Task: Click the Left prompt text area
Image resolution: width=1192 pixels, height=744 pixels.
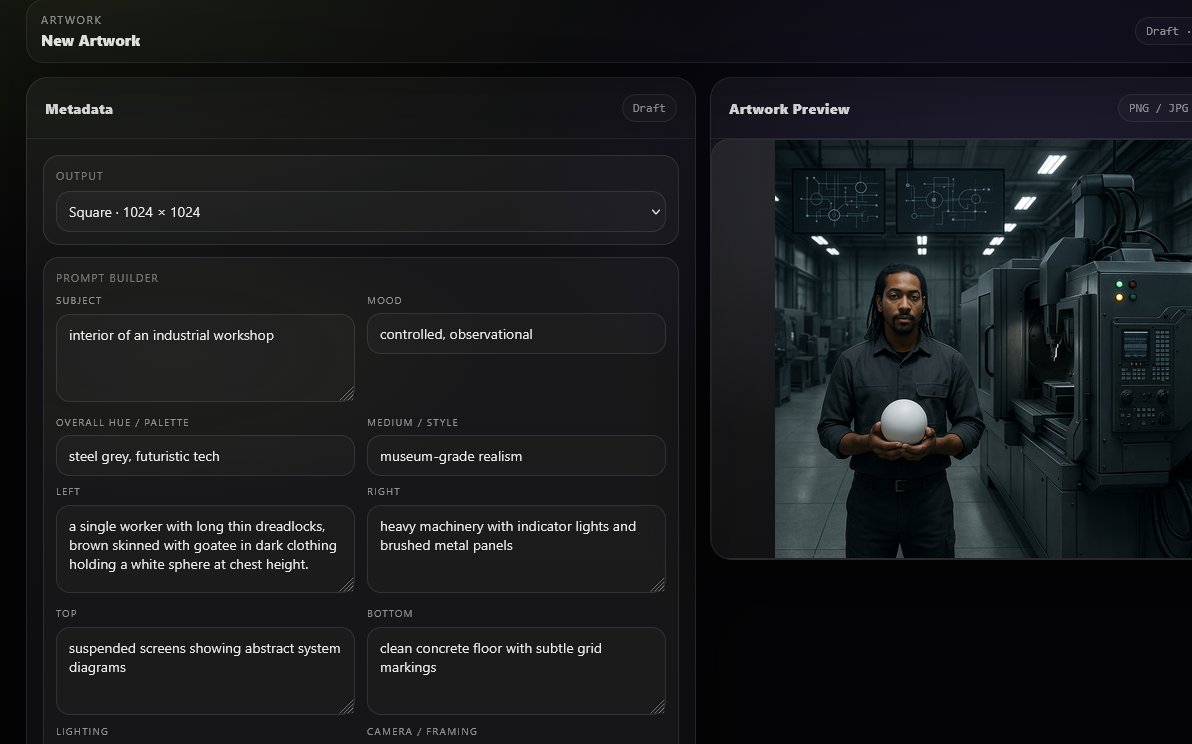Action: point(205,549)
